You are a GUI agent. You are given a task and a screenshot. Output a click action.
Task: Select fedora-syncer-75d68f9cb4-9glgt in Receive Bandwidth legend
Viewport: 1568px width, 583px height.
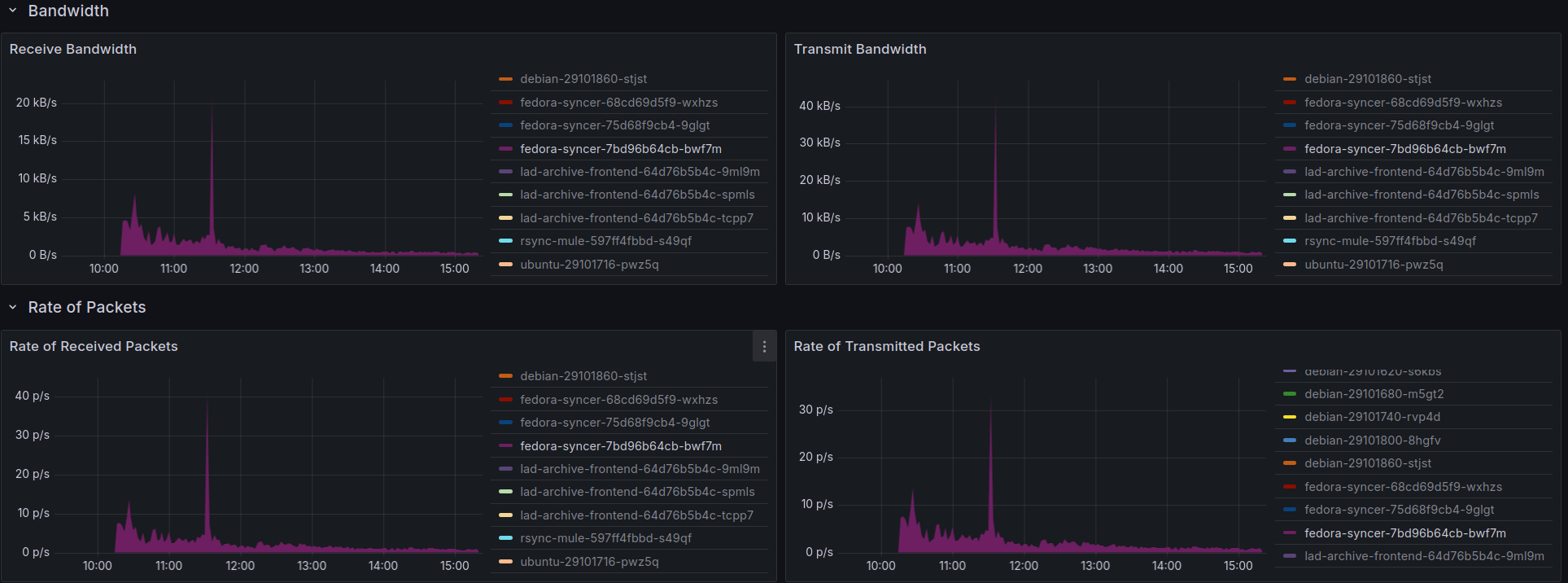click(x=615, y=125)
